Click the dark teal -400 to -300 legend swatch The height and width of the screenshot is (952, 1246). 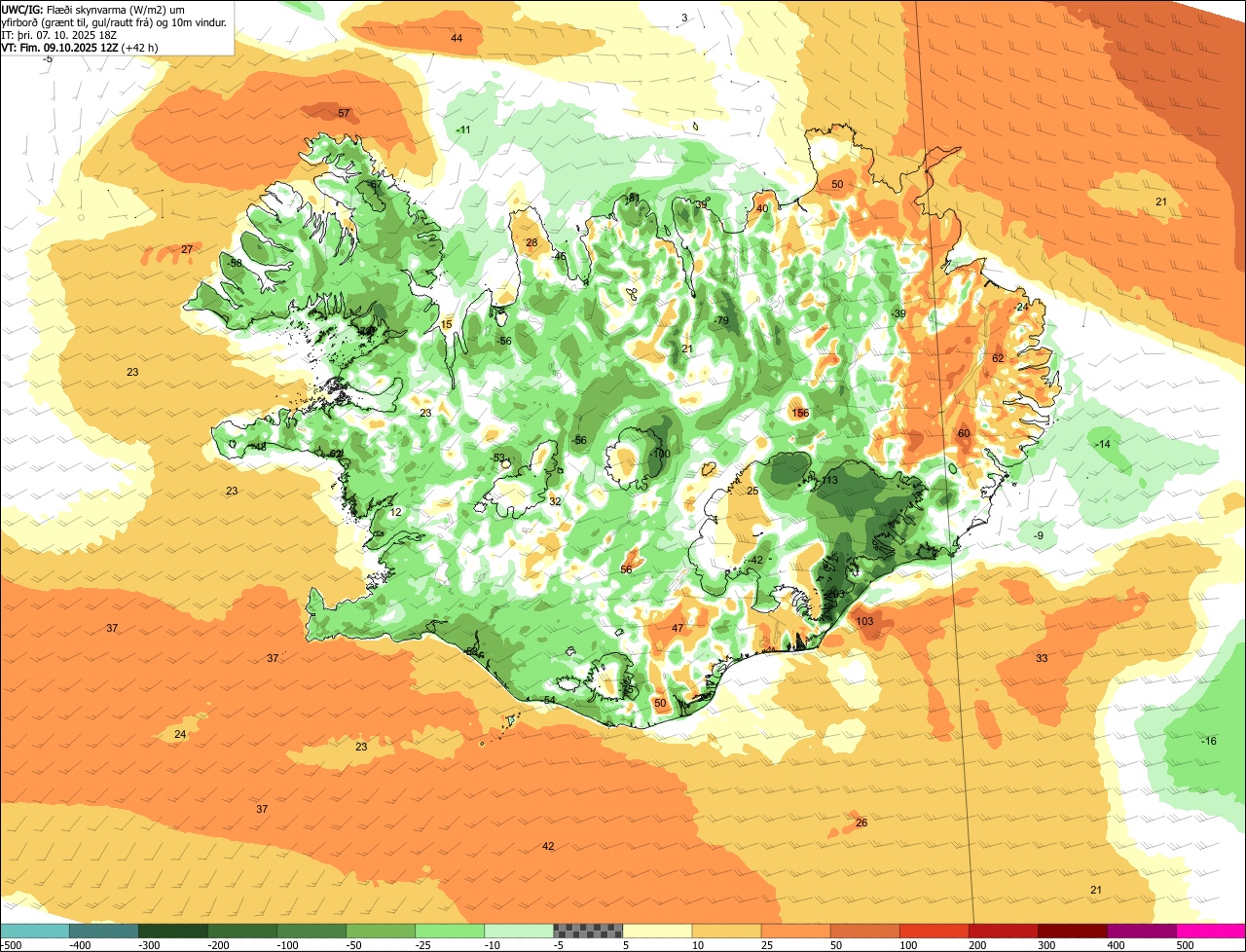click(x=103, y=931)
